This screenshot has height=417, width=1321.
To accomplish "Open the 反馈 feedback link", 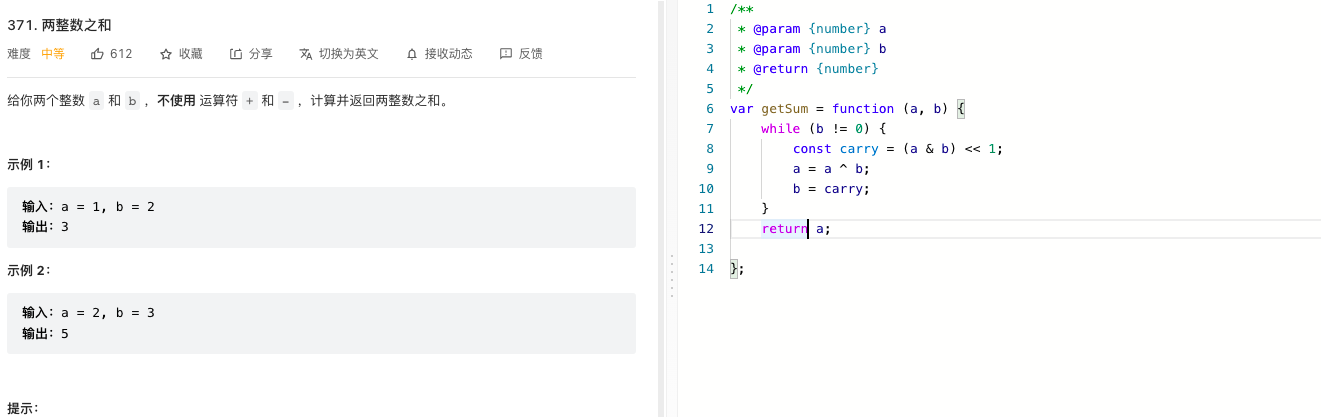I will 521,54.
